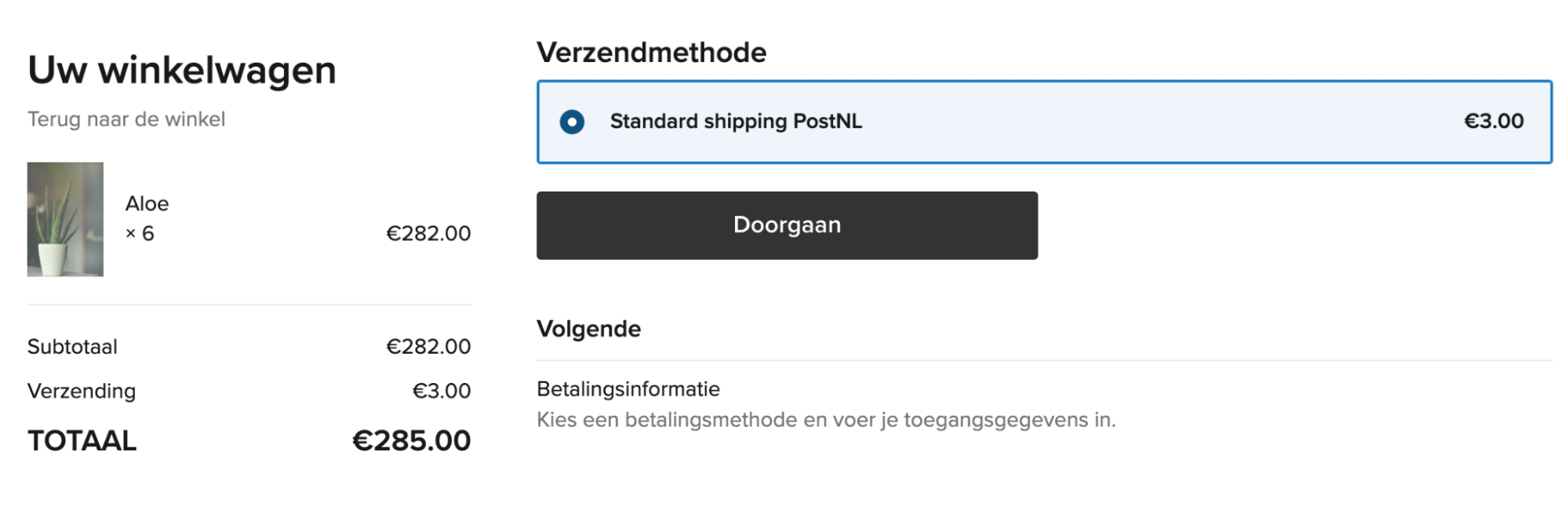Click the subtotal amount €282.00
Screen dimensions: 1568x525
[x=428, y=346]
